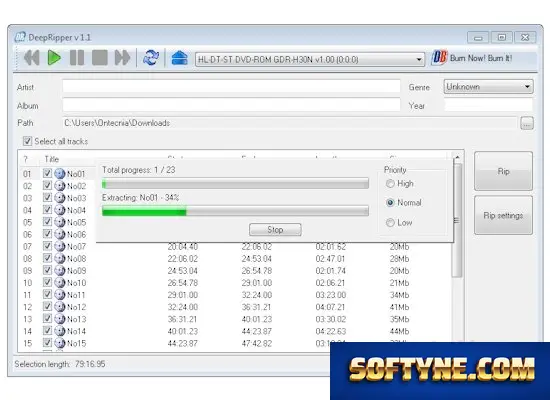
Task: Click into the Artist text field
Action: [x=232, y=86]
